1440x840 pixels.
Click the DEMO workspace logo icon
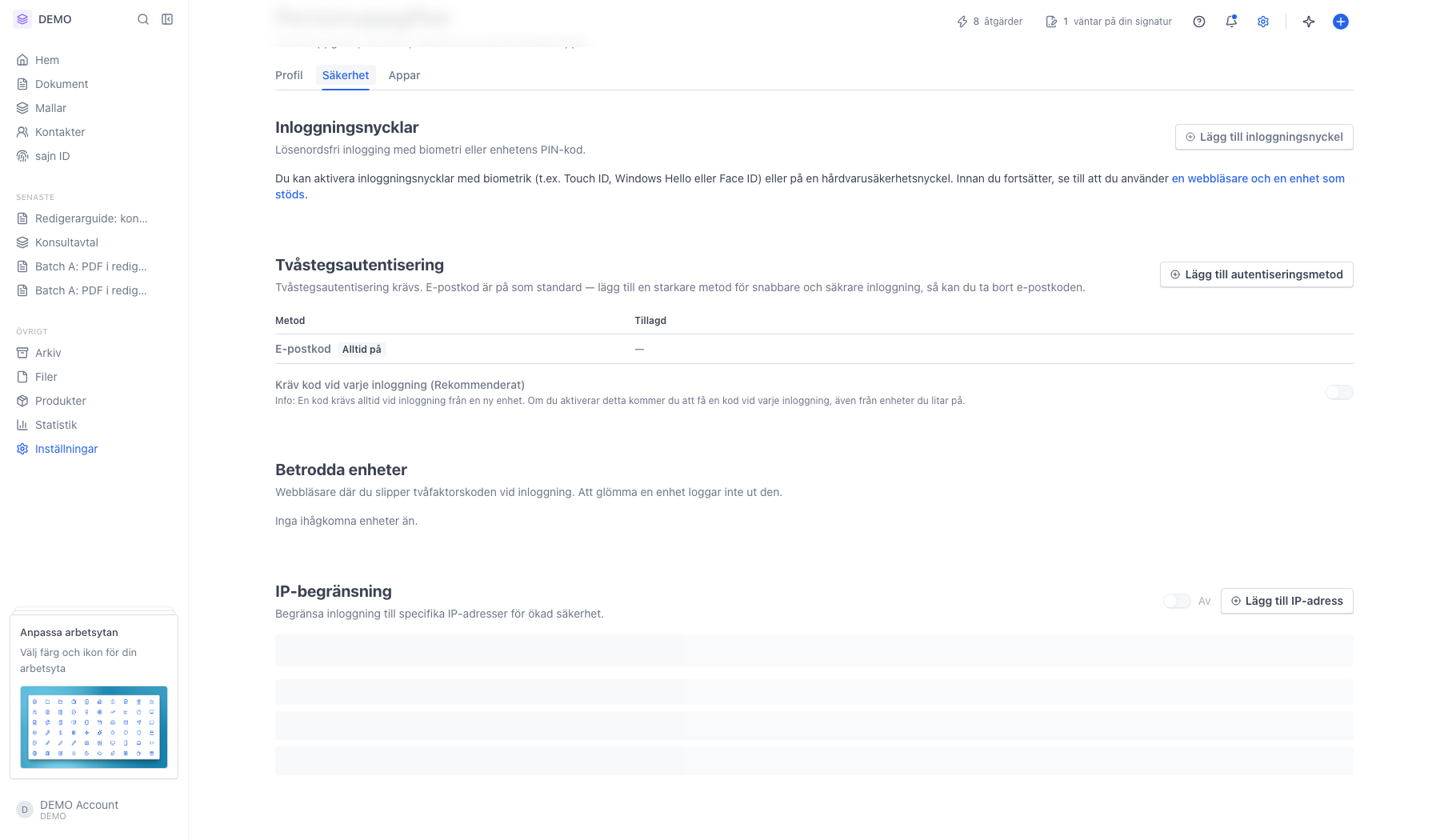[22, 19]
